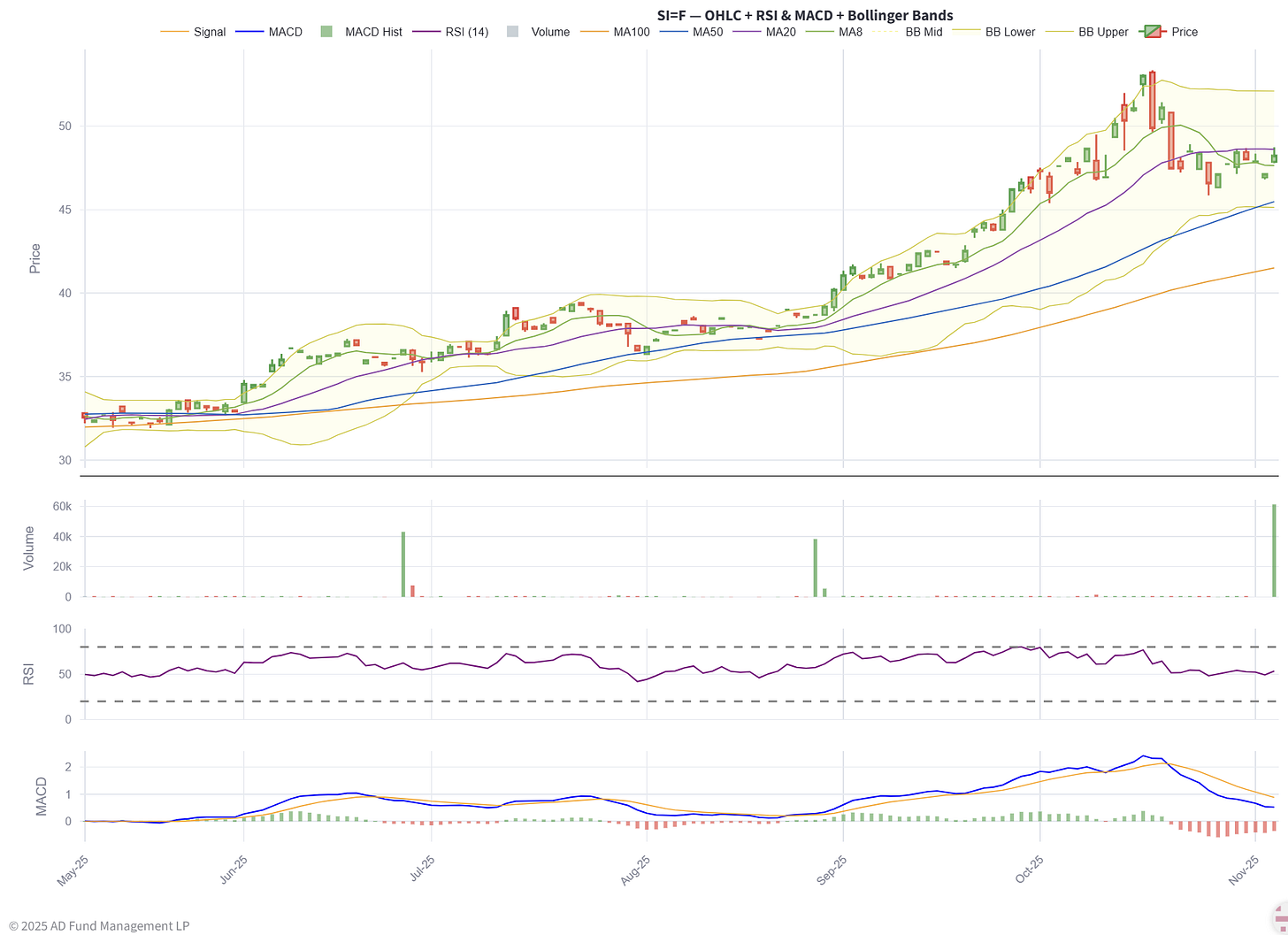Click the tallest November volume bar
Image resolution: width=1288 pixels, height=935 pixels.
pyautogui.click(x=1275, y=550)
